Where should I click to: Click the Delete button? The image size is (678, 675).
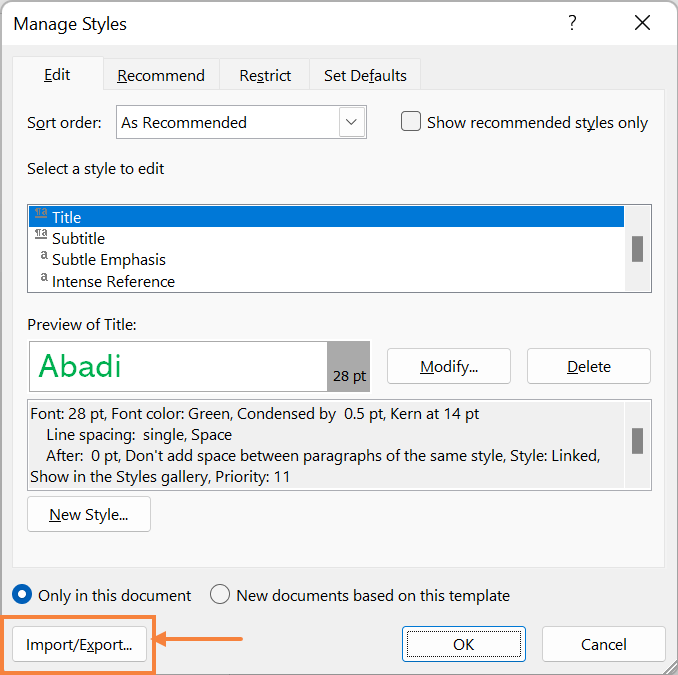[588, 366]
